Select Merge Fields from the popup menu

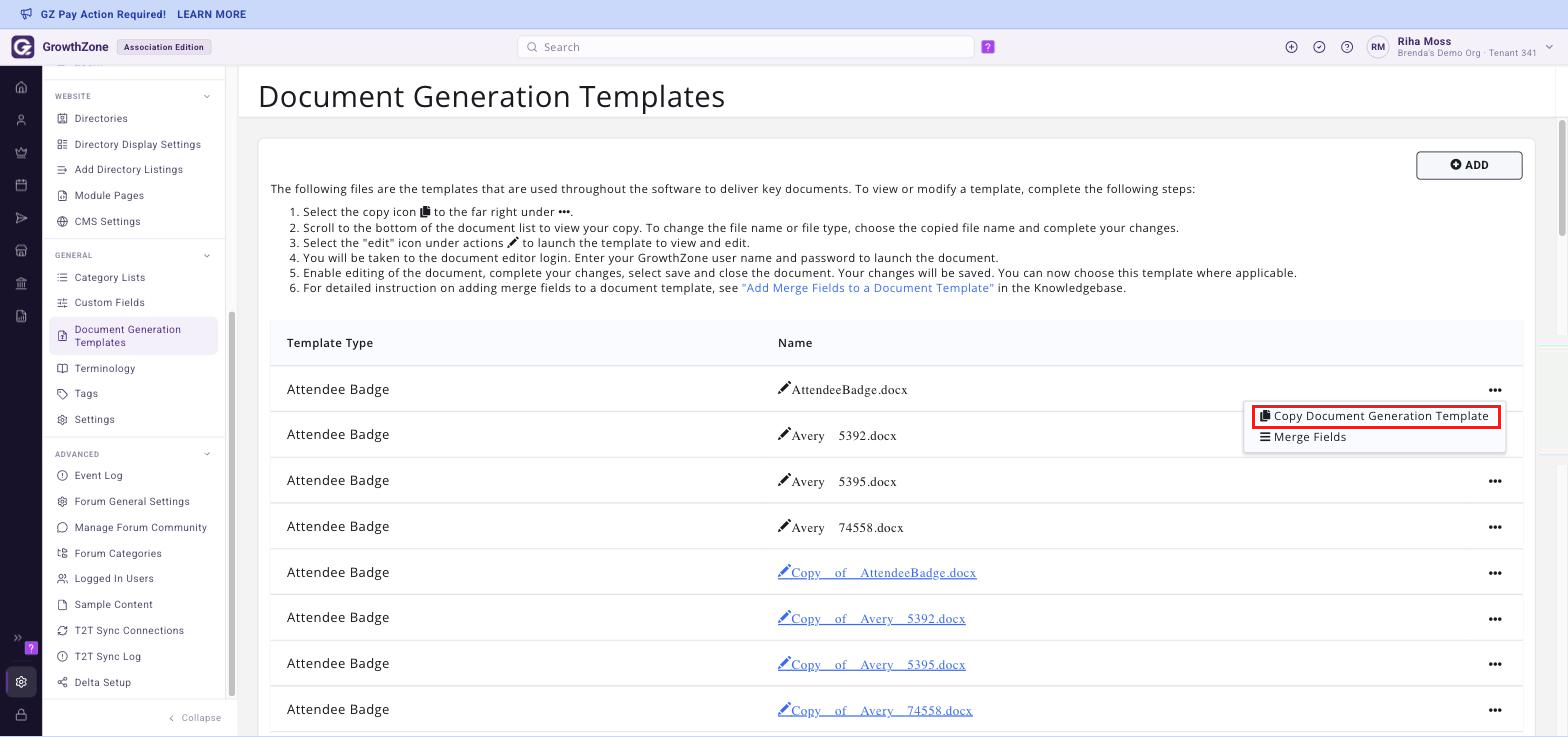click(x=1303, y=437)
